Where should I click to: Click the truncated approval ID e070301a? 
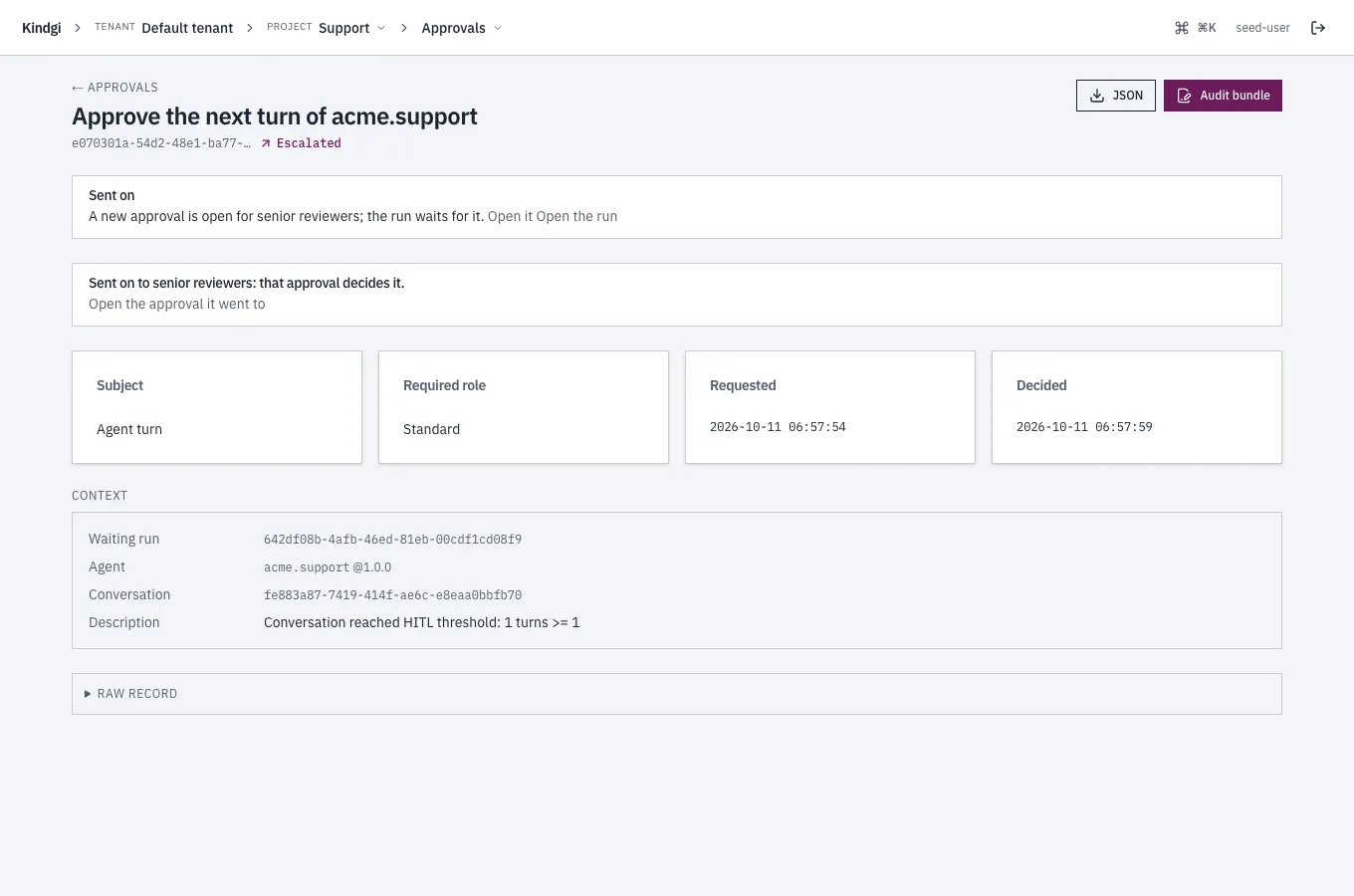(161, 143)
